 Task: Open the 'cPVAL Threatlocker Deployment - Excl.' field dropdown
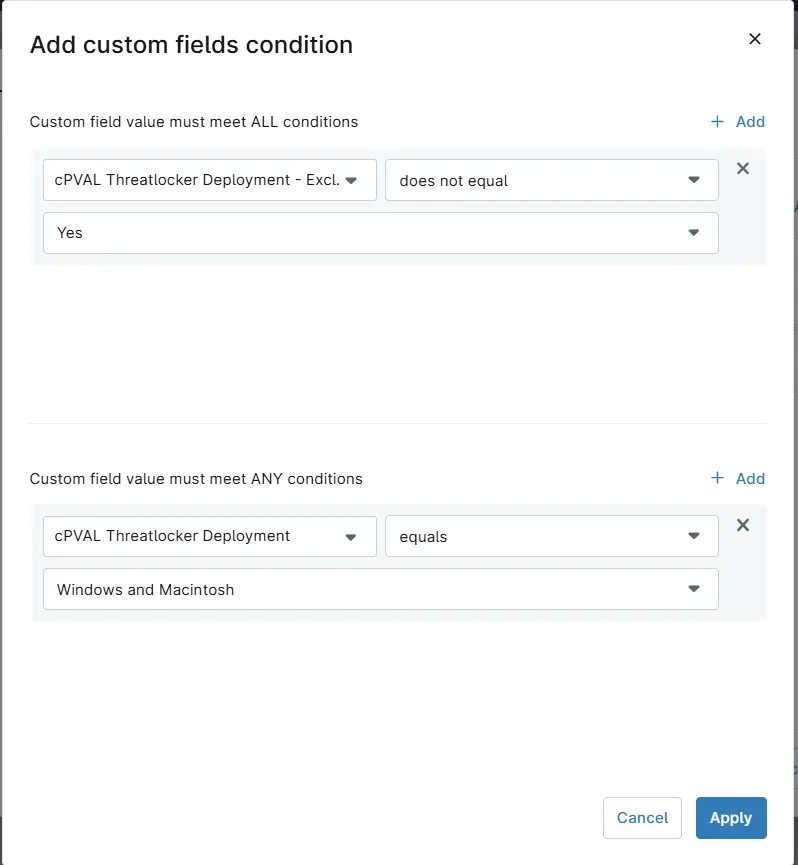coord(210,180)
